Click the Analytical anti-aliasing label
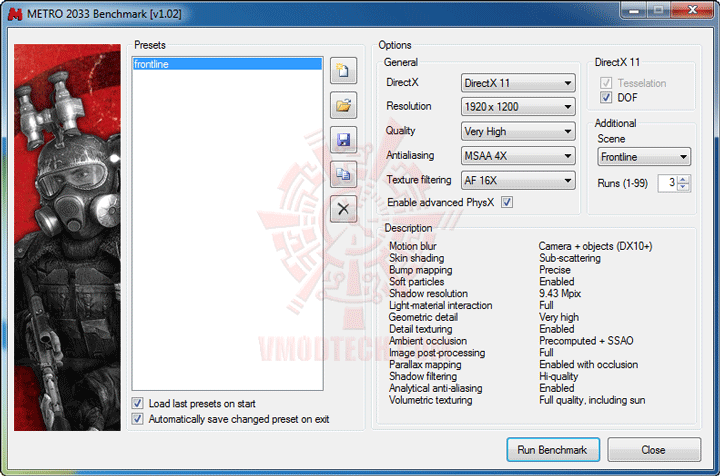 [x=435, y=388]
